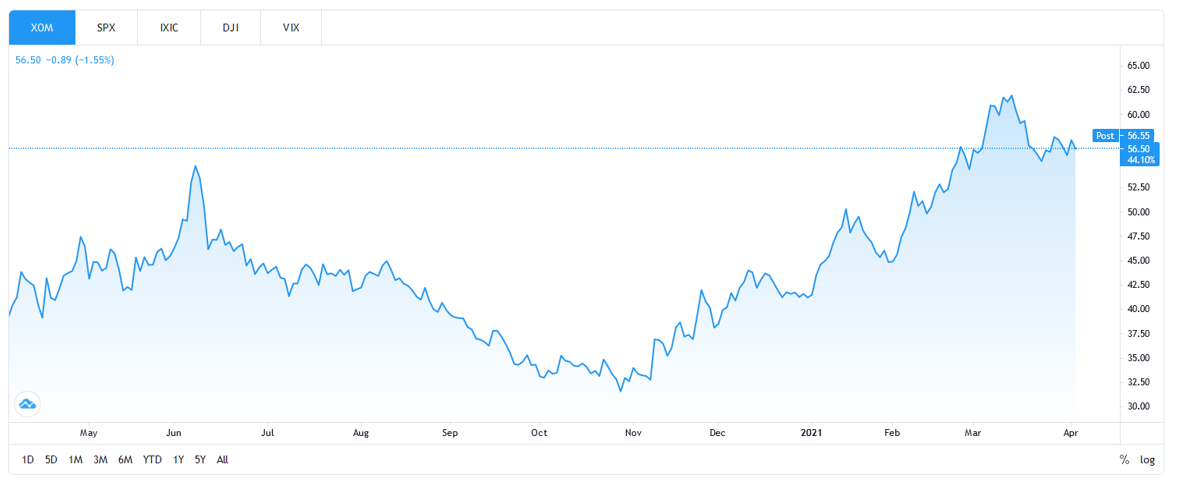Click the 65.00 price axis label
Viewport: 1180px width, 489px height.
(1140, 65)
